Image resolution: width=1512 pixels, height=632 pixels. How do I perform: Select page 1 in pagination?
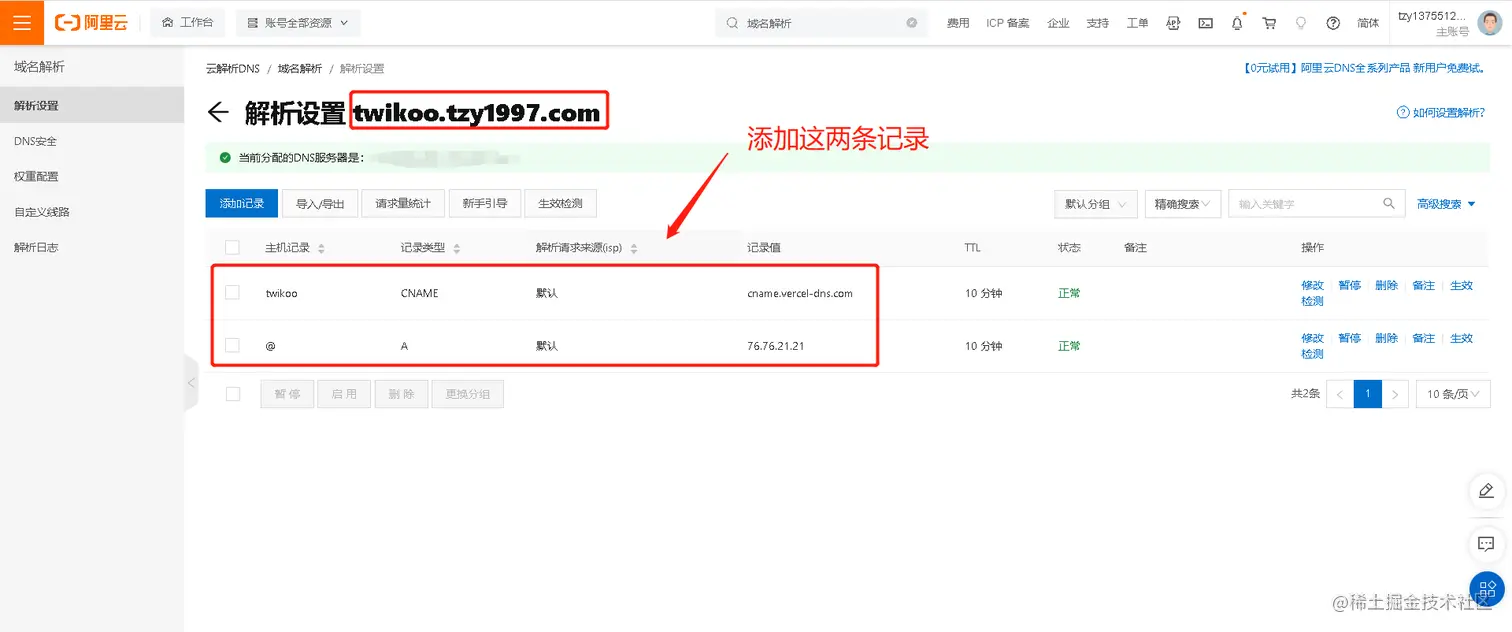(x=1368, y=394)
